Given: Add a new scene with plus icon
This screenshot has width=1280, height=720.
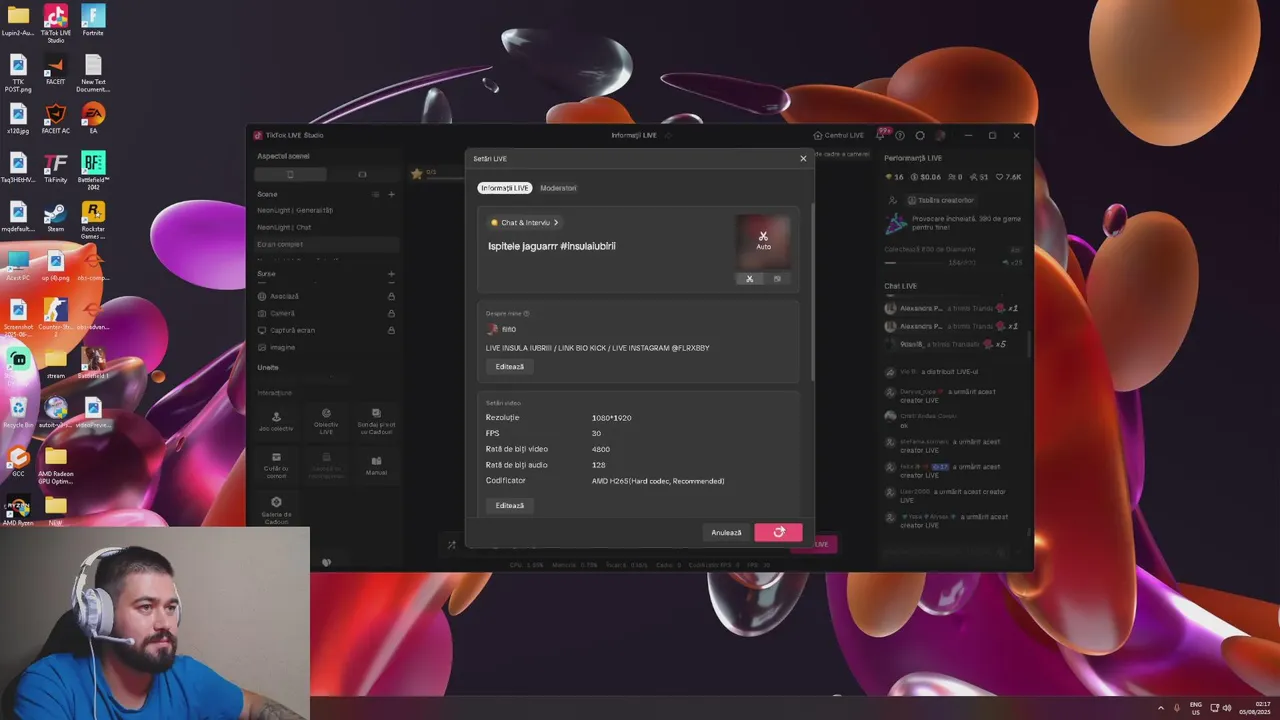Looking at the screenshot, I should [x=391, y=194].
